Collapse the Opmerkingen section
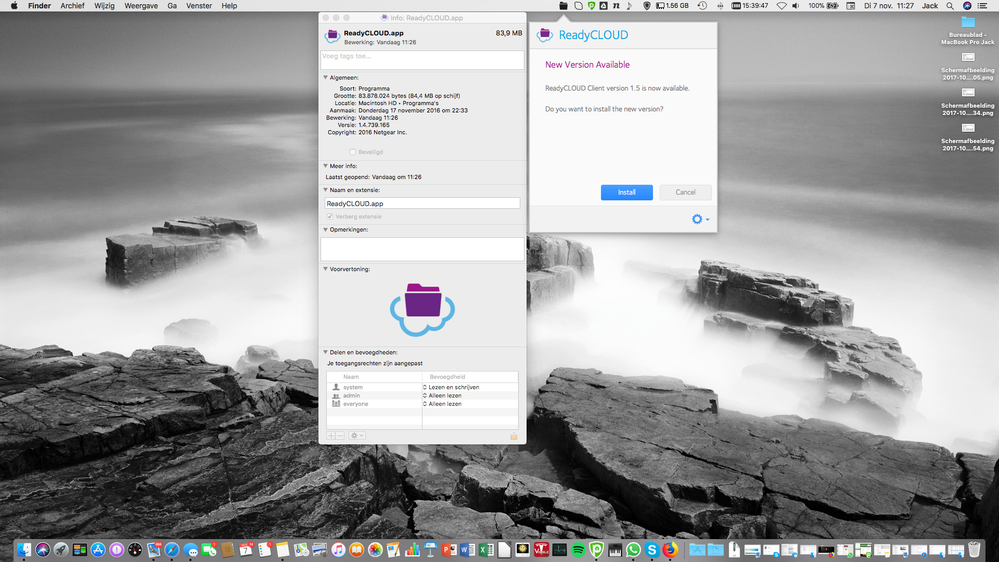This screenshot has width=999, height=562. pos(325,229)
